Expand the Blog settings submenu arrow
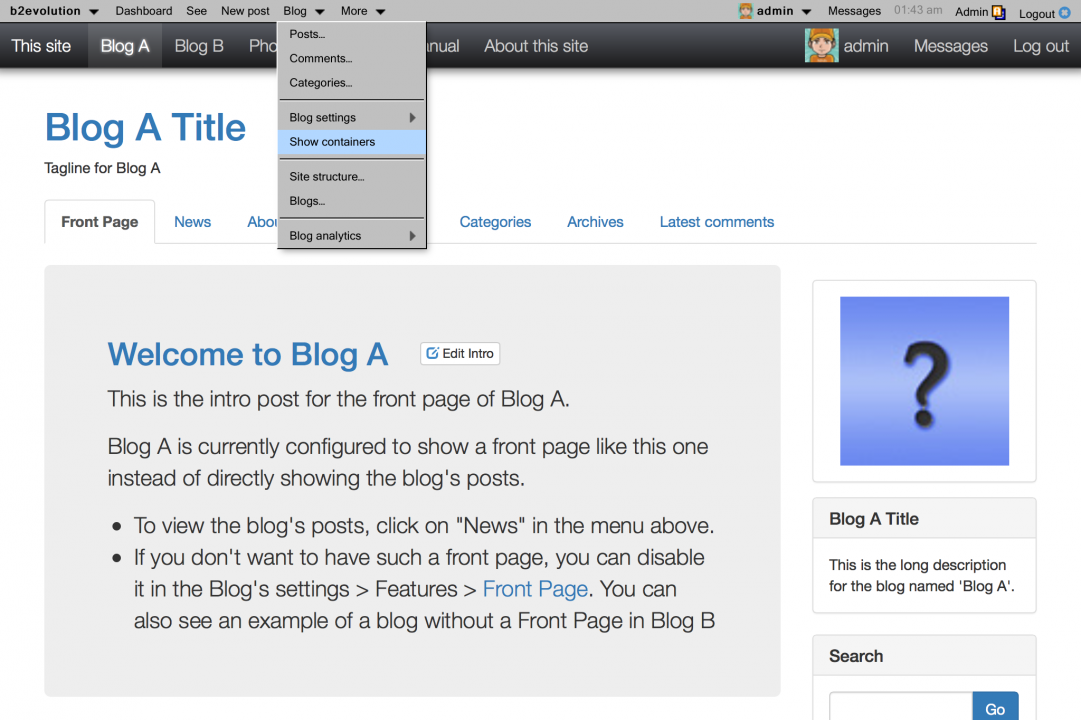The image size is (1081, 720). click(x=412, y=117)
